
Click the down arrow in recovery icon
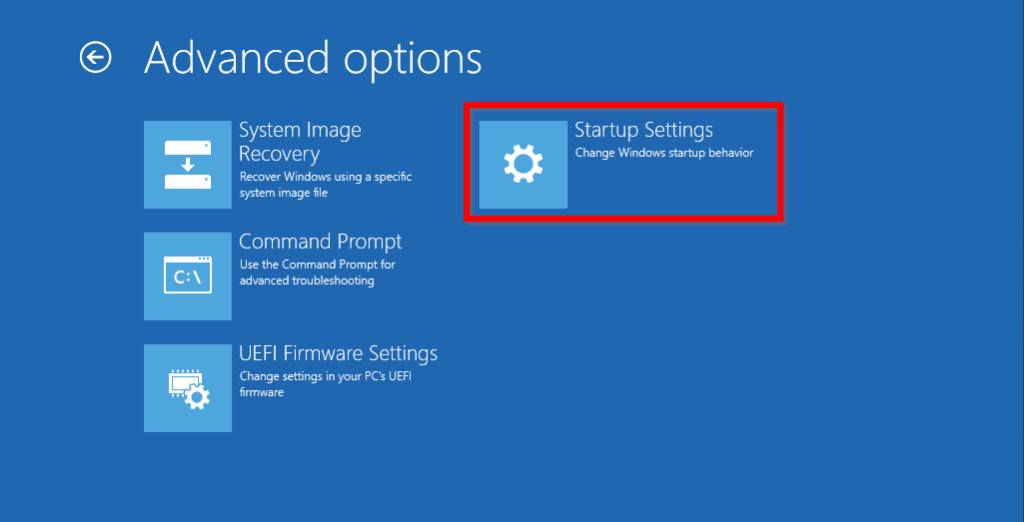(188, 164)
